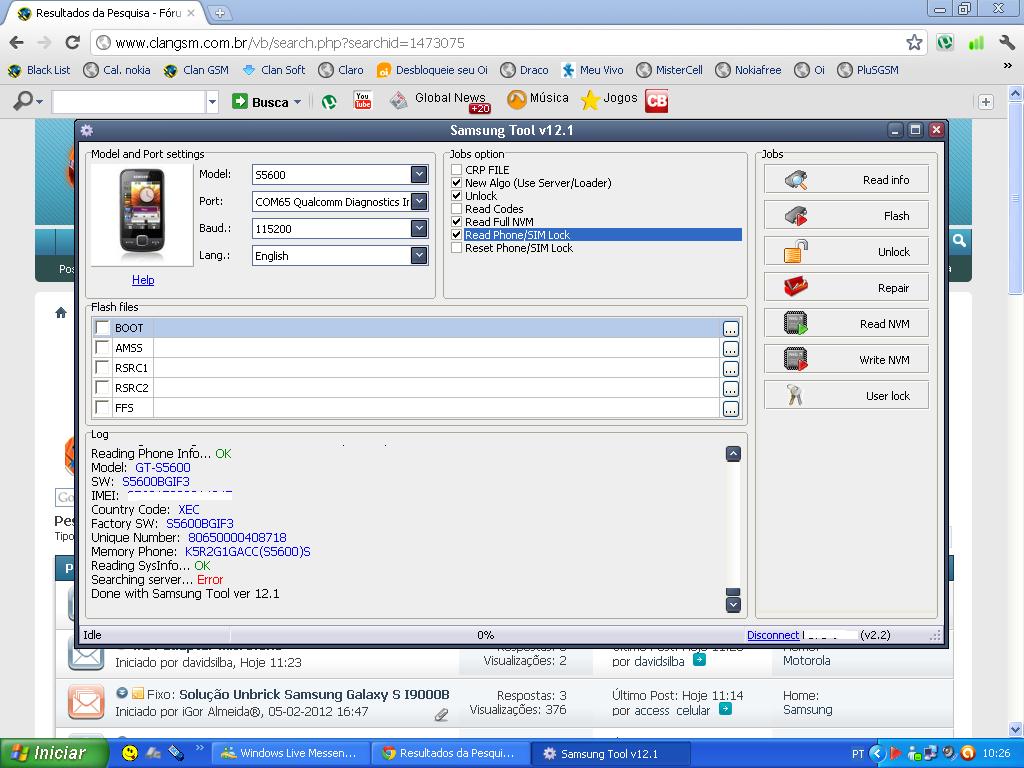The image size is (1024, 768).
Task: Open the Clan Soft bookmark
Action: coord(274,70)
